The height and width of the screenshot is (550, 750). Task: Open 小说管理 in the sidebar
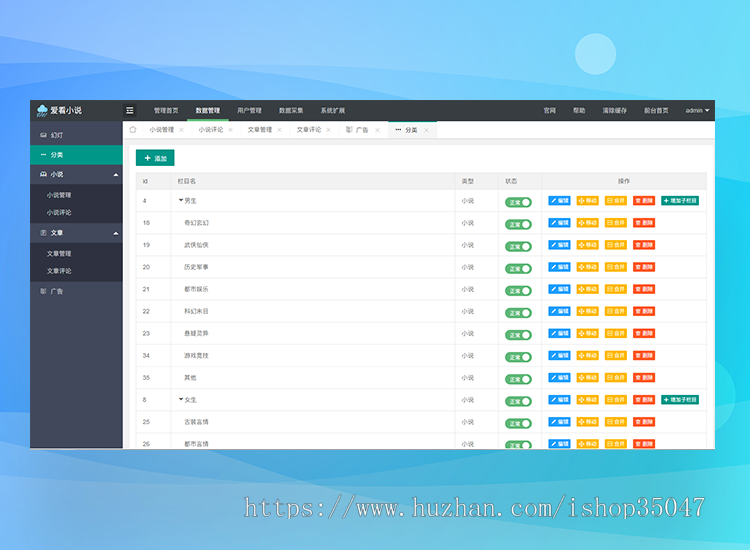(x=59, y=195)
